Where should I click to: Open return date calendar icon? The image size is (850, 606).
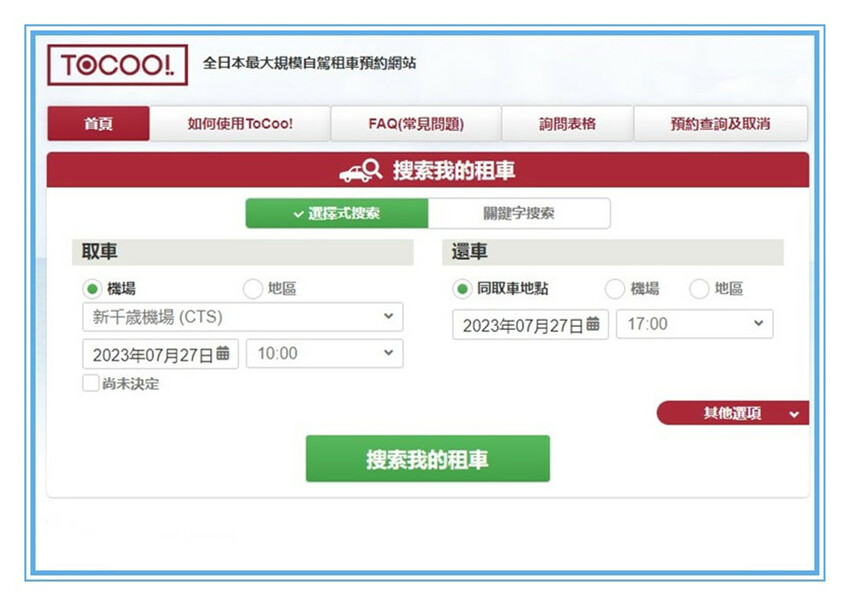[x=593, y=324]
